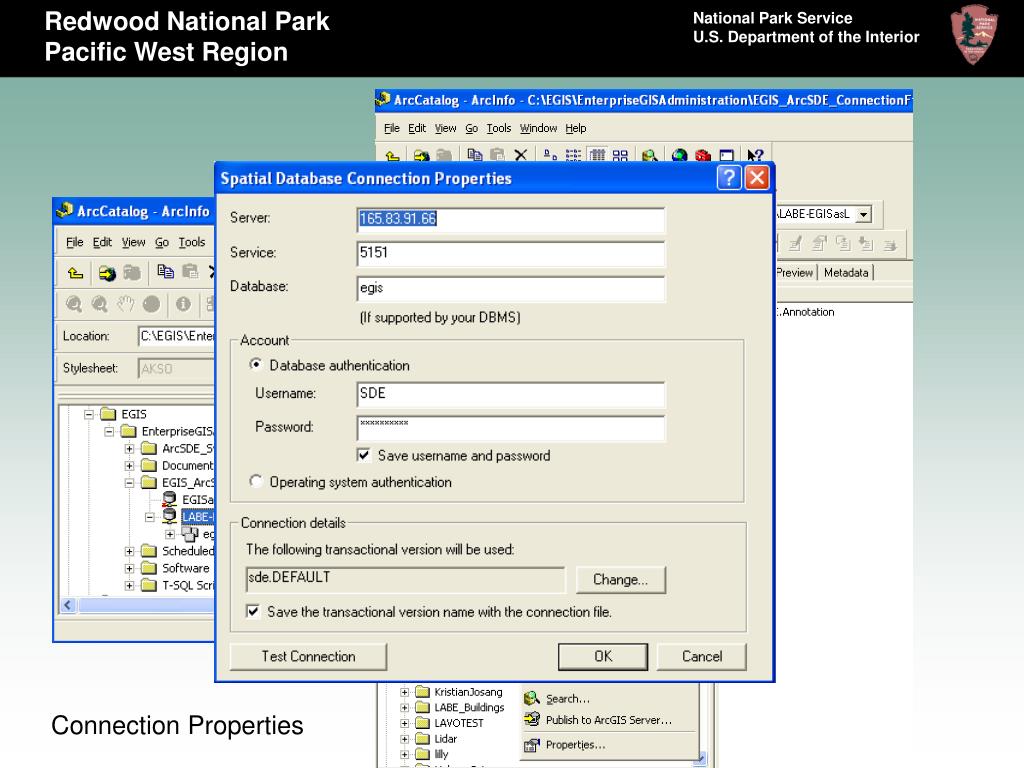Expand the Scheduled folder node
The image size is (1024, 768).
click(129, 551)
